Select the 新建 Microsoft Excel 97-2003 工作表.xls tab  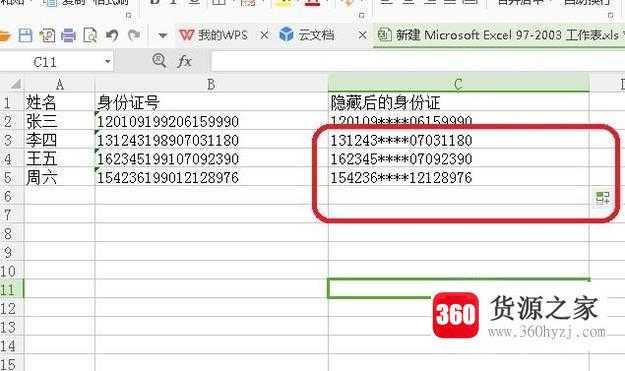(498, 35)
